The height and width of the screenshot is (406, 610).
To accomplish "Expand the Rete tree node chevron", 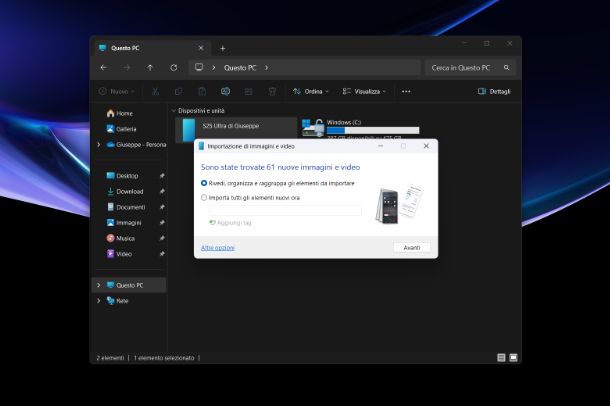I will pyautogui.click(x=98, y=300).
